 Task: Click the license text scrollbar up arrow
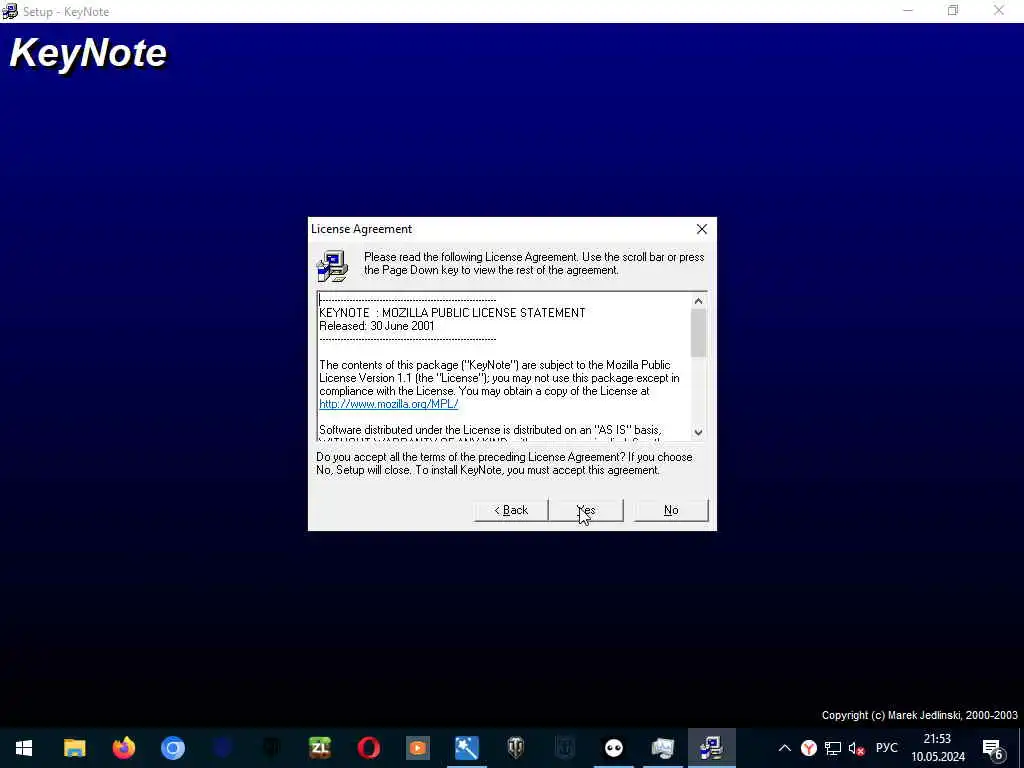(x=698, y=301)
